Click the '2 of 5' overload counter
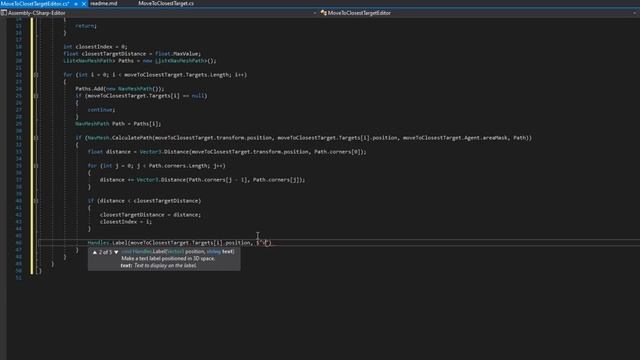The width and height of the screenshot is (640, 360). pos(105,252)
